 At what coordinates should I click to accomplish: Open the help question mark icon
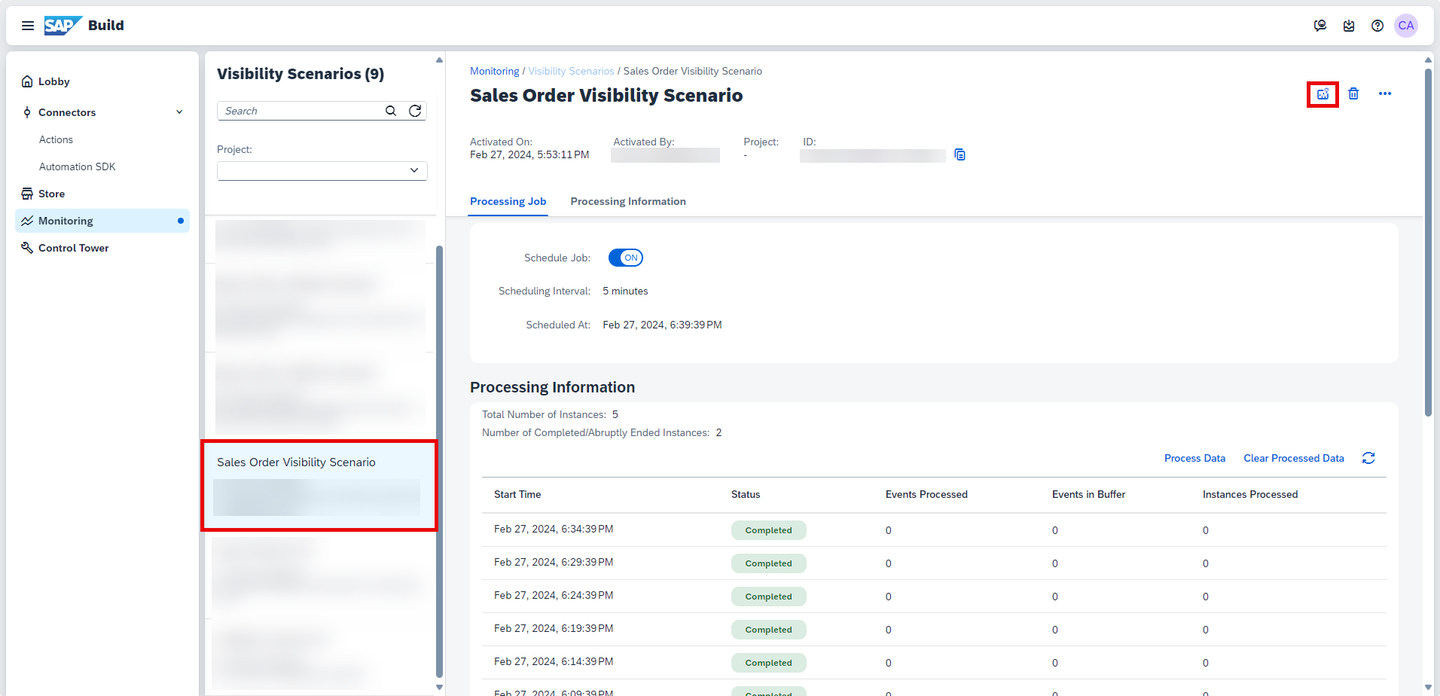point(1377,26)
